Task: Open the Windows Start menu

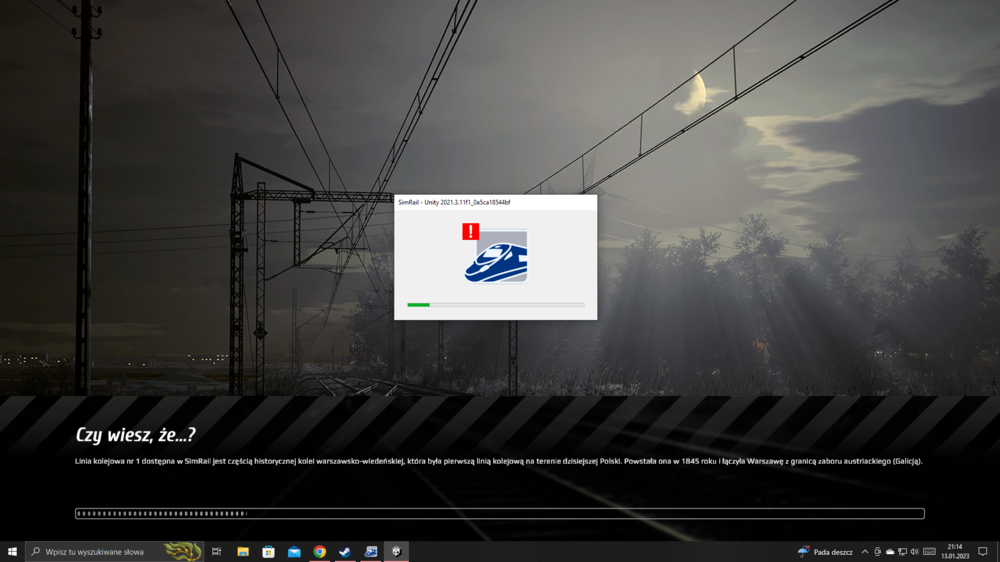Action: (x=12, y=552)
